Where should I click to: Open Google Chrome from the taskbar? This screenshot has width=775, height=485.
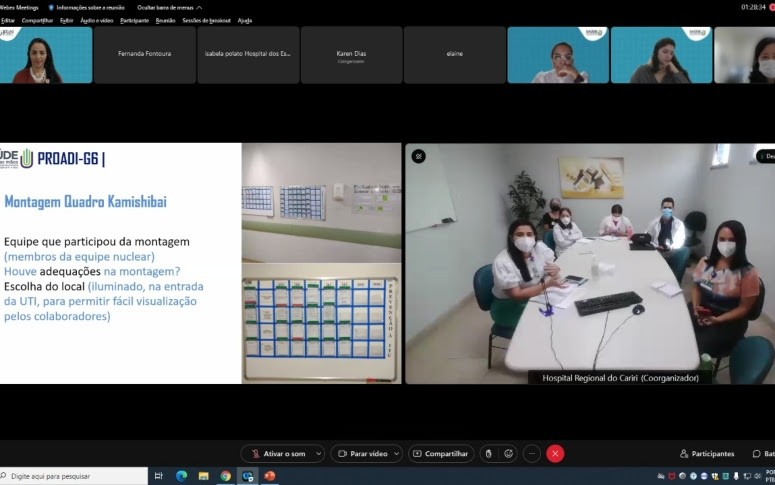pos(225,476)
